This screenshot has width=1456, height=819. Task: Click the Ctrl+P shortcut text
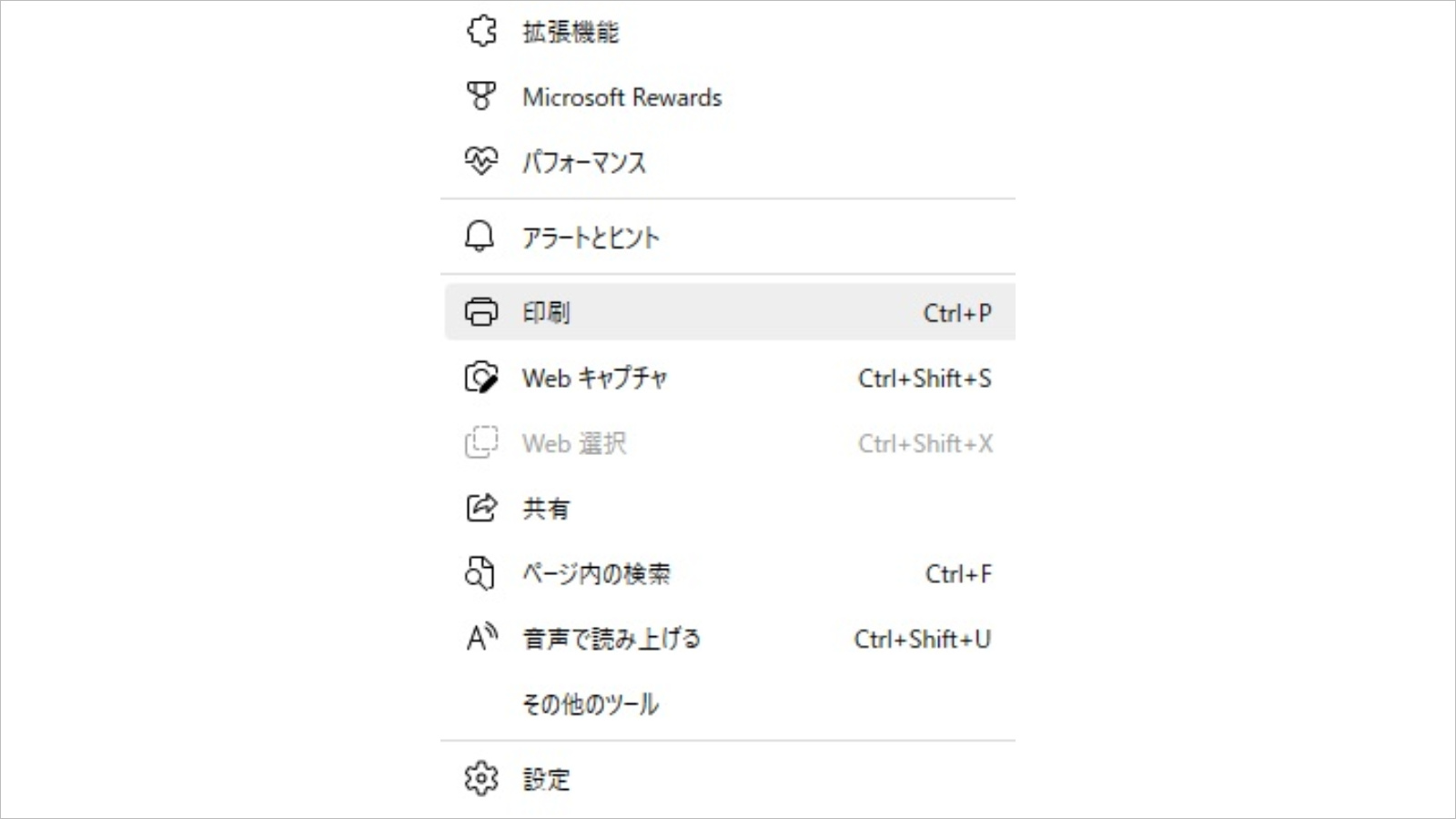point(957,313)
